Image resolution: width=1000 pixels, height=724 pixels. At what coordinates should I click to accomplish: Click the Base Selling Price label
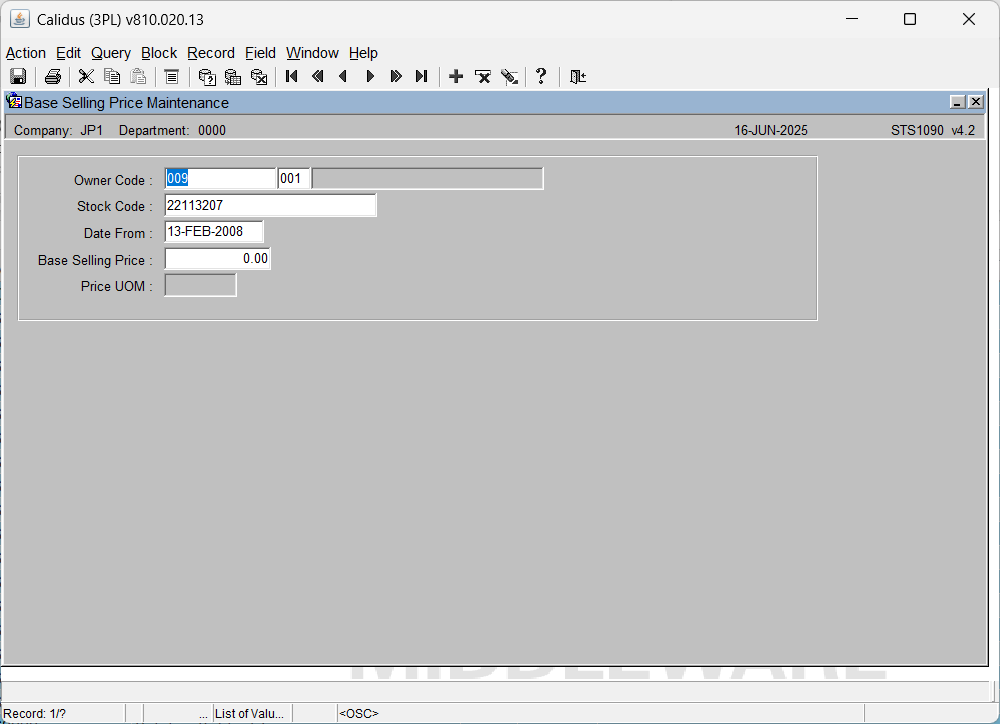[95, 260]
